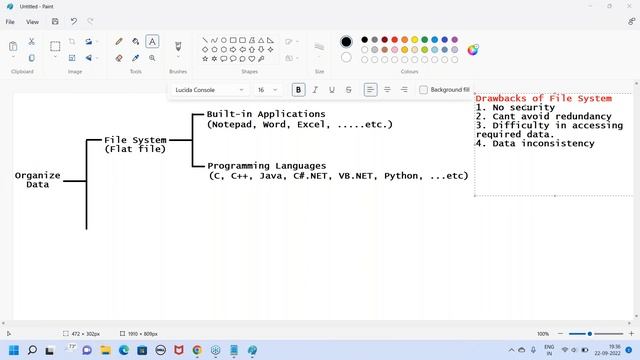
Task: Expand the Paste options arrow
Action: click(x=13, y=57)
